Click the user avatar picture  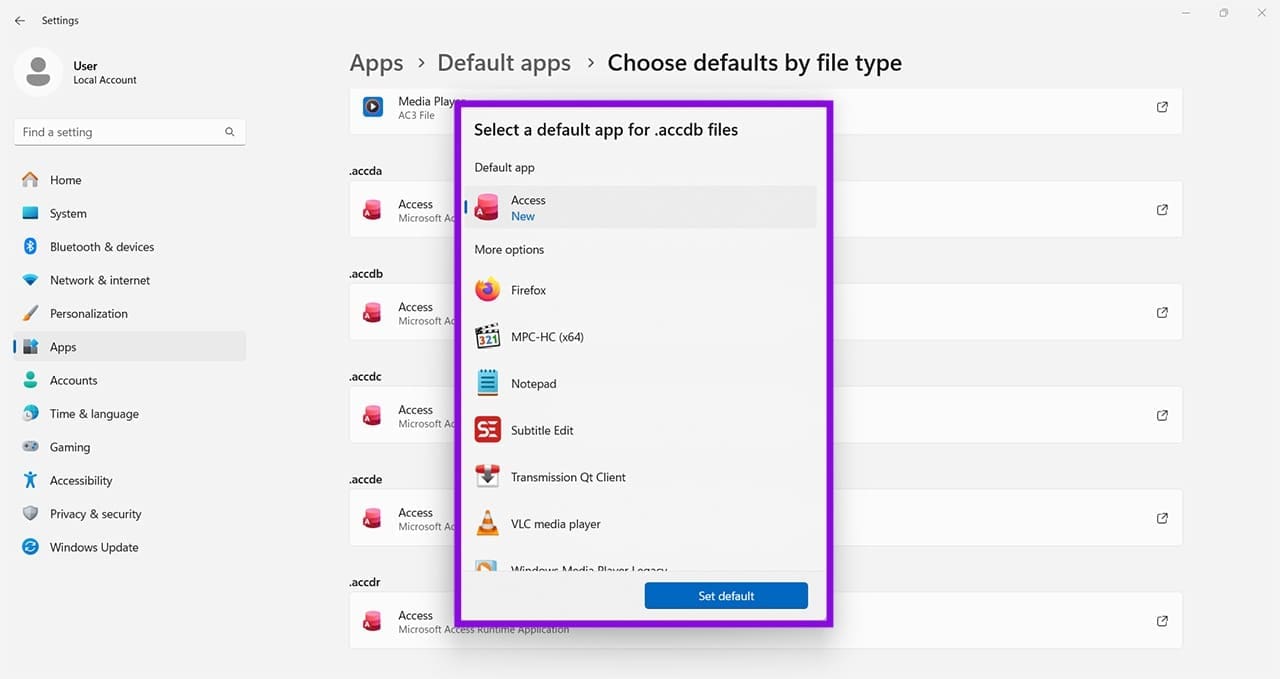[39, 72]
